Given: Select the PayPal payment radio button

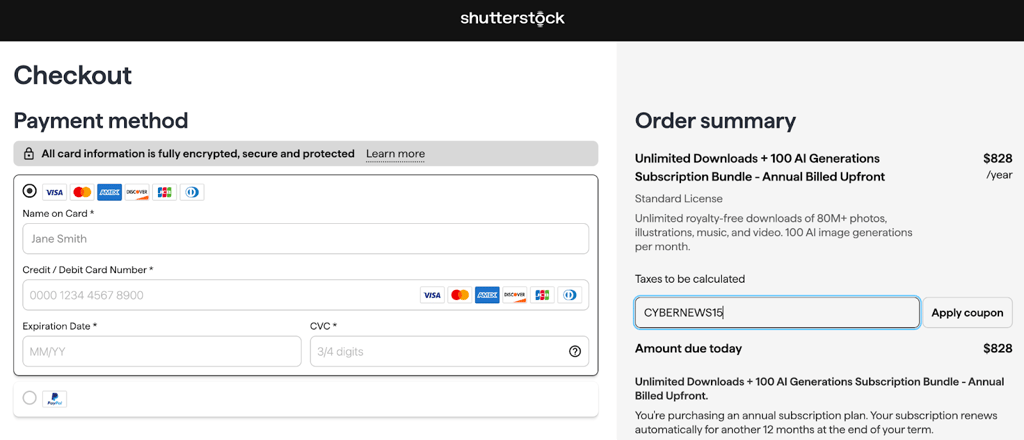Looking at the screenshot, I should (29, 398).
